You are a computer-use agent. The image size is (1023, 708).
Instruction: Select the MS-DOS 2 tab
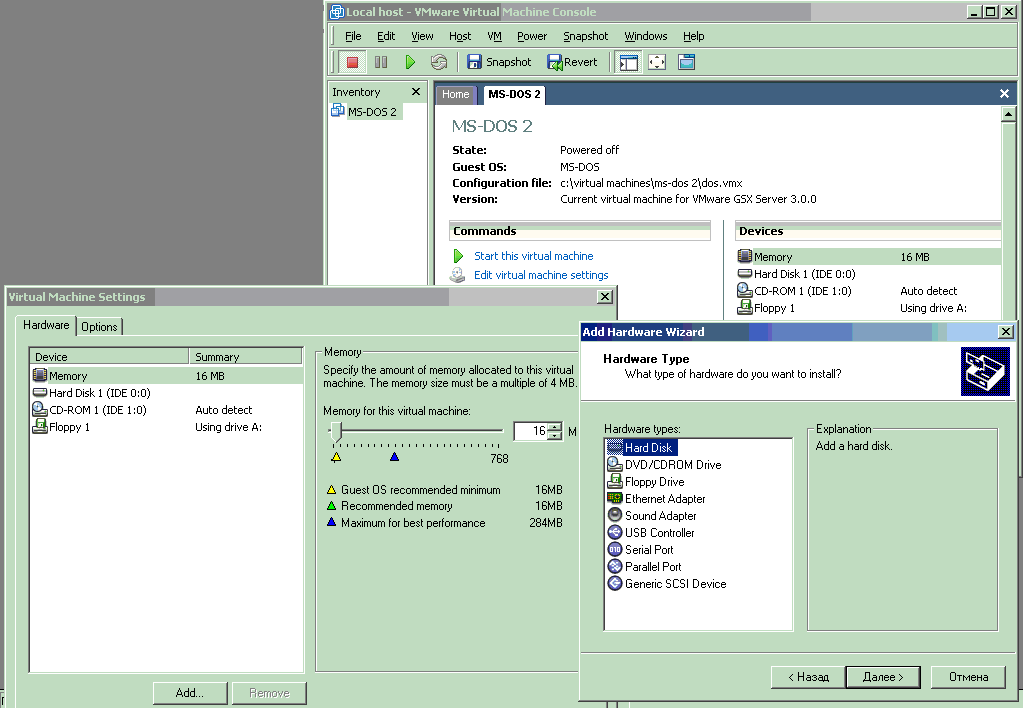point(514,95)
